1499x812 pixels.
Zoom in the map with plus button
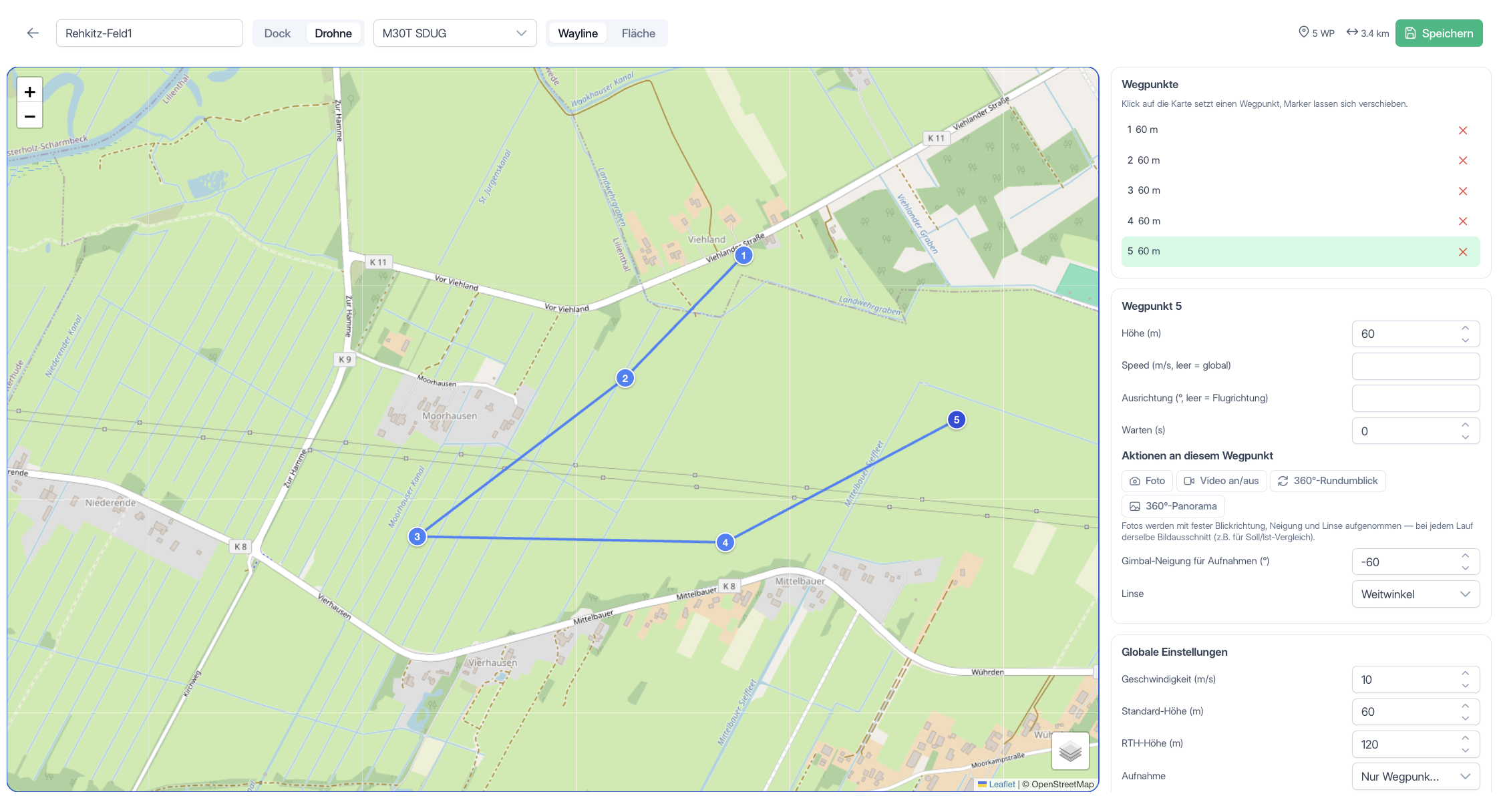pos(29,91)
